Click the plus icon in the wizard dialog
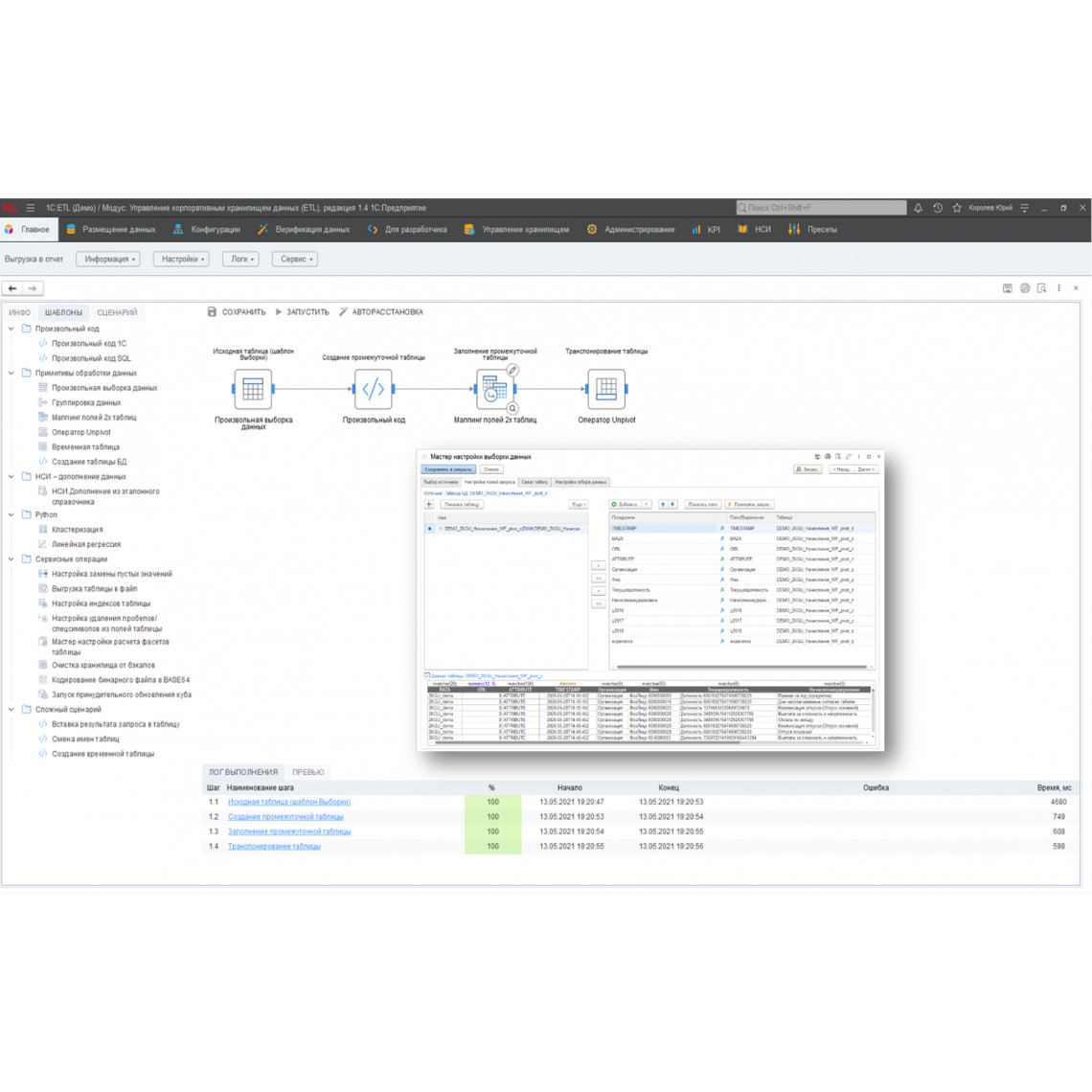1092x1092 pixels. coord(429,504)
